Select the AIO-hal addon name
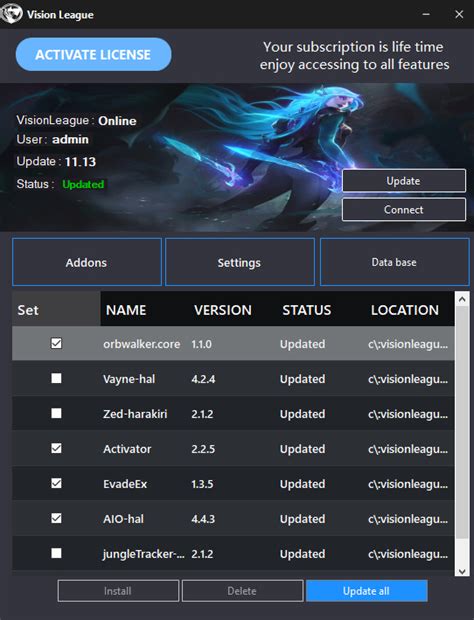This screenshot has width=474, height=620. coord(123,519)
